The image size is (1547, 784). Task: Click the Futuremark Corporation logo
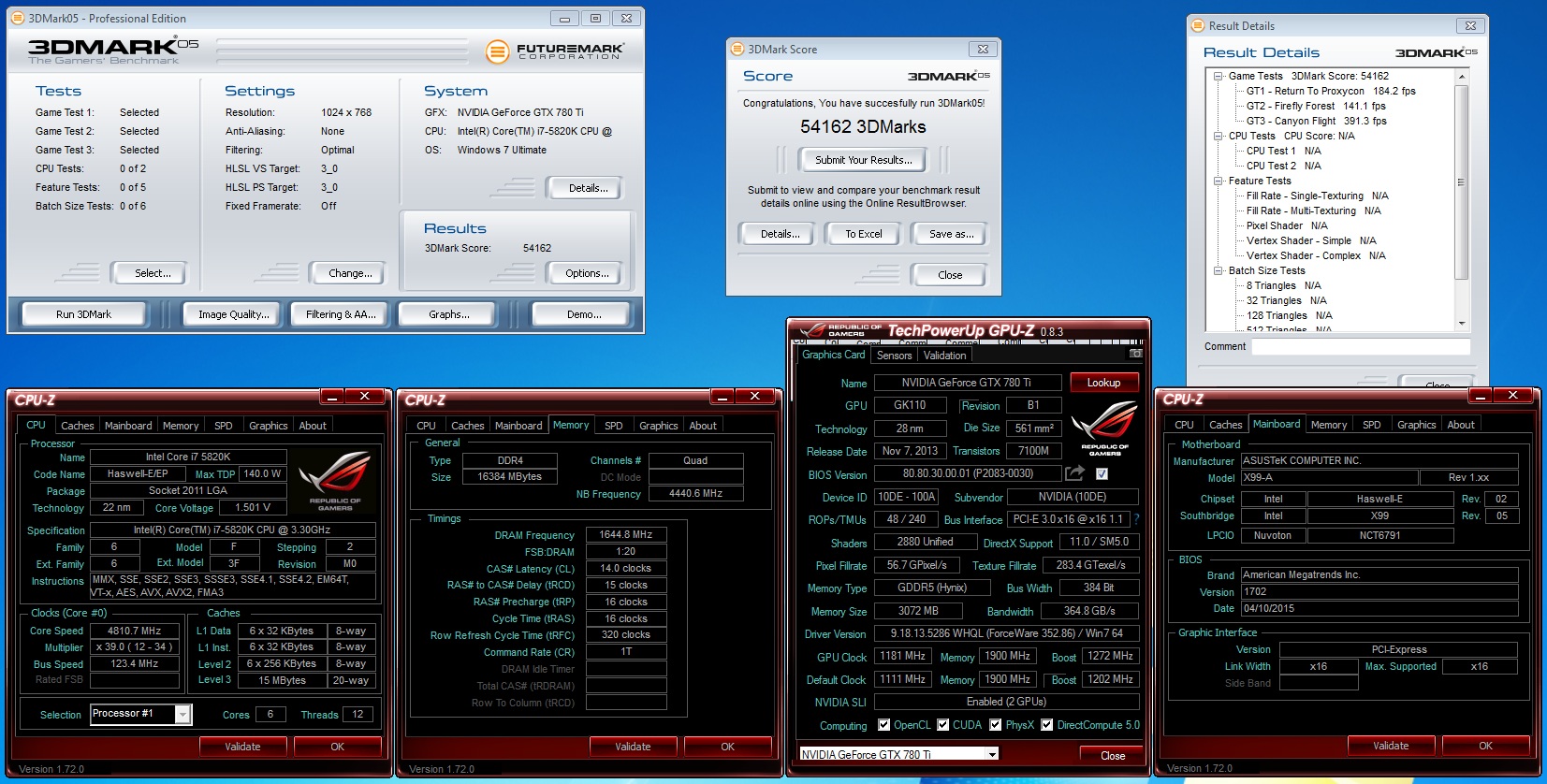click(x=555, y=51)
